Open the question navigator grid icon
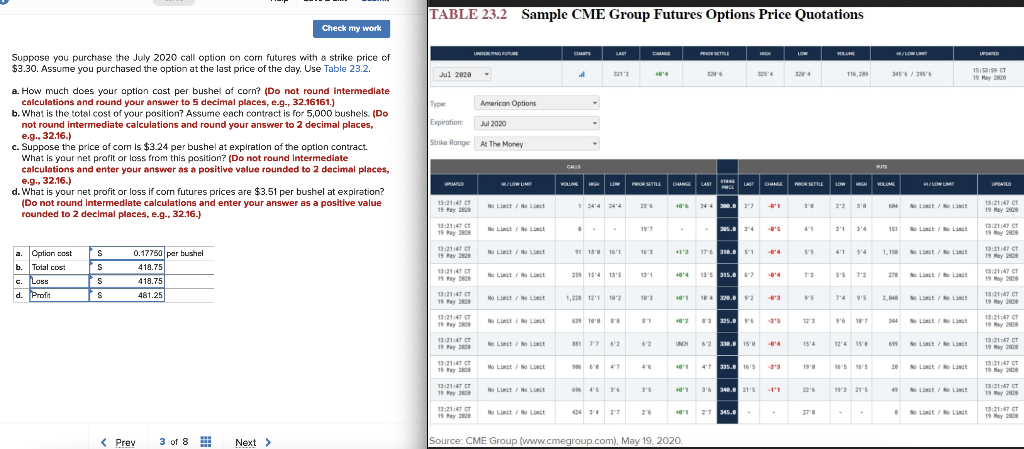The width and height of the screenshot is (1024, 449). [x=204, y=442]
